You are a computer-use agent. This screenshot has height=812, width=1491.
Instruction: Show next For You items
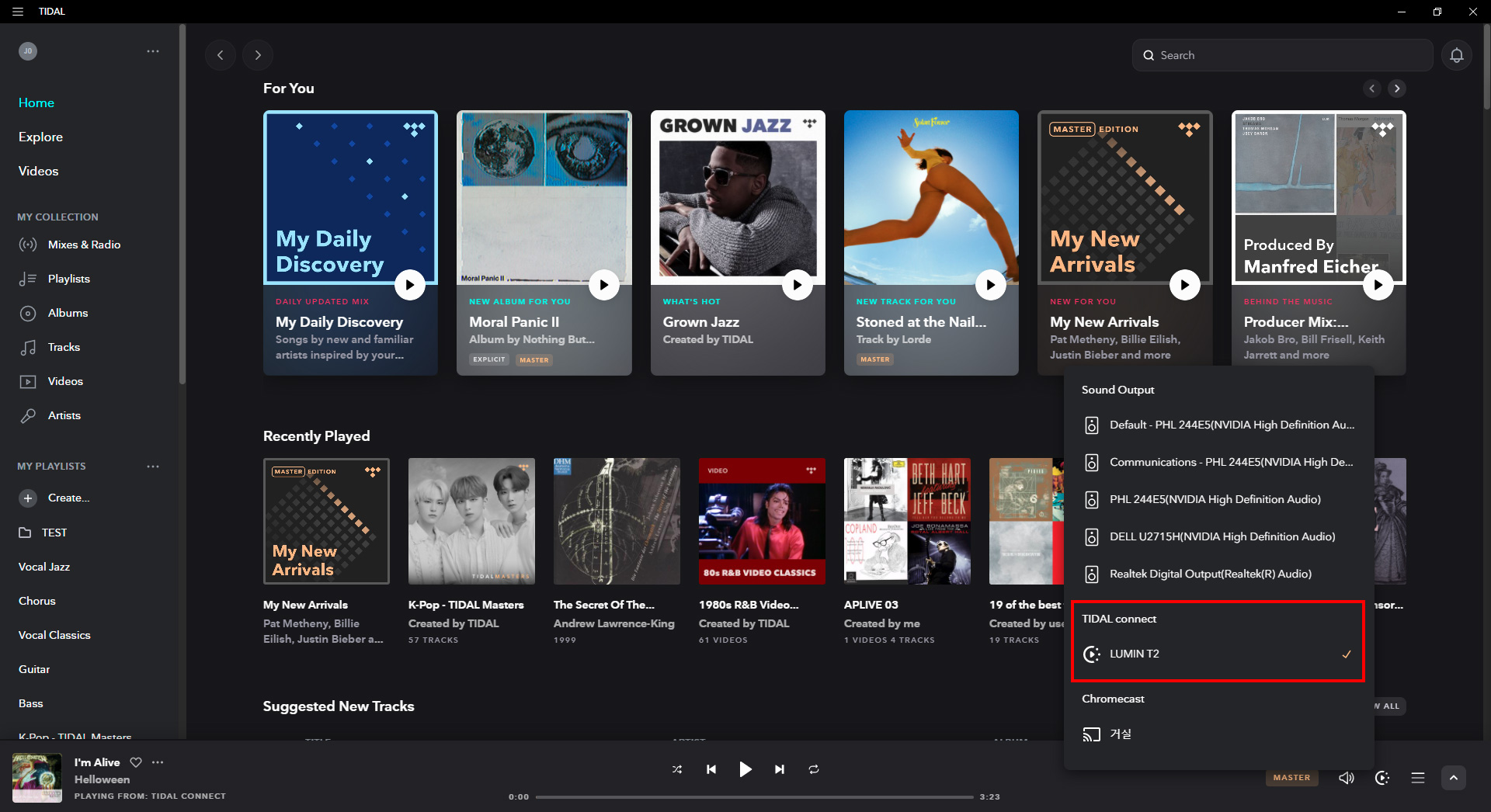point(1397,88)
